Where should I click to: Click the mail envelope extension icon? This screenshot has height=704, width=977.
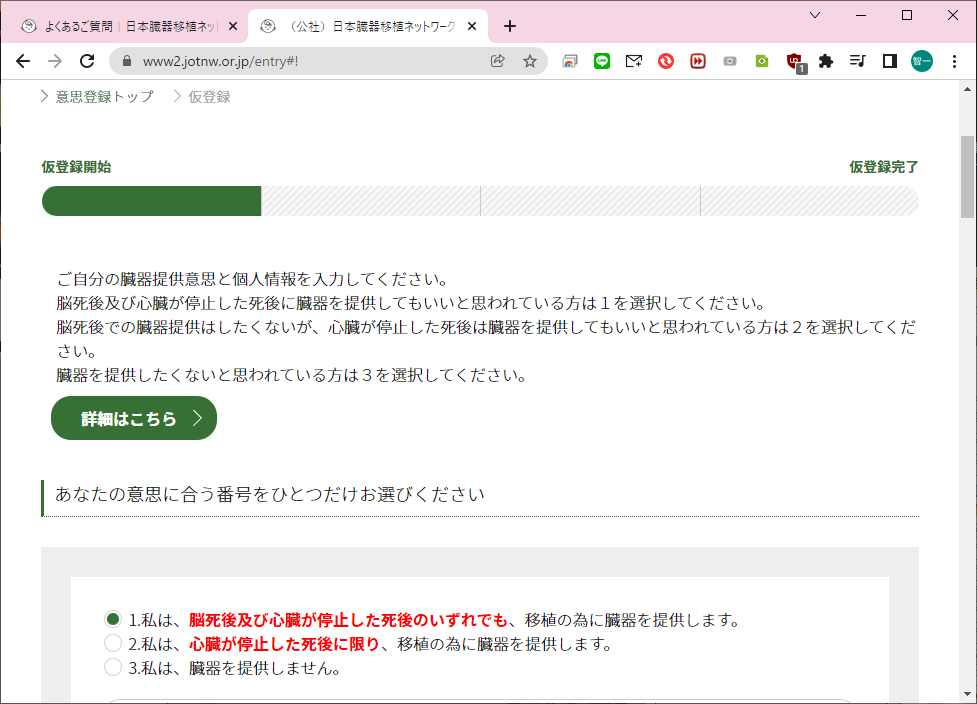(x=633, y=61)
